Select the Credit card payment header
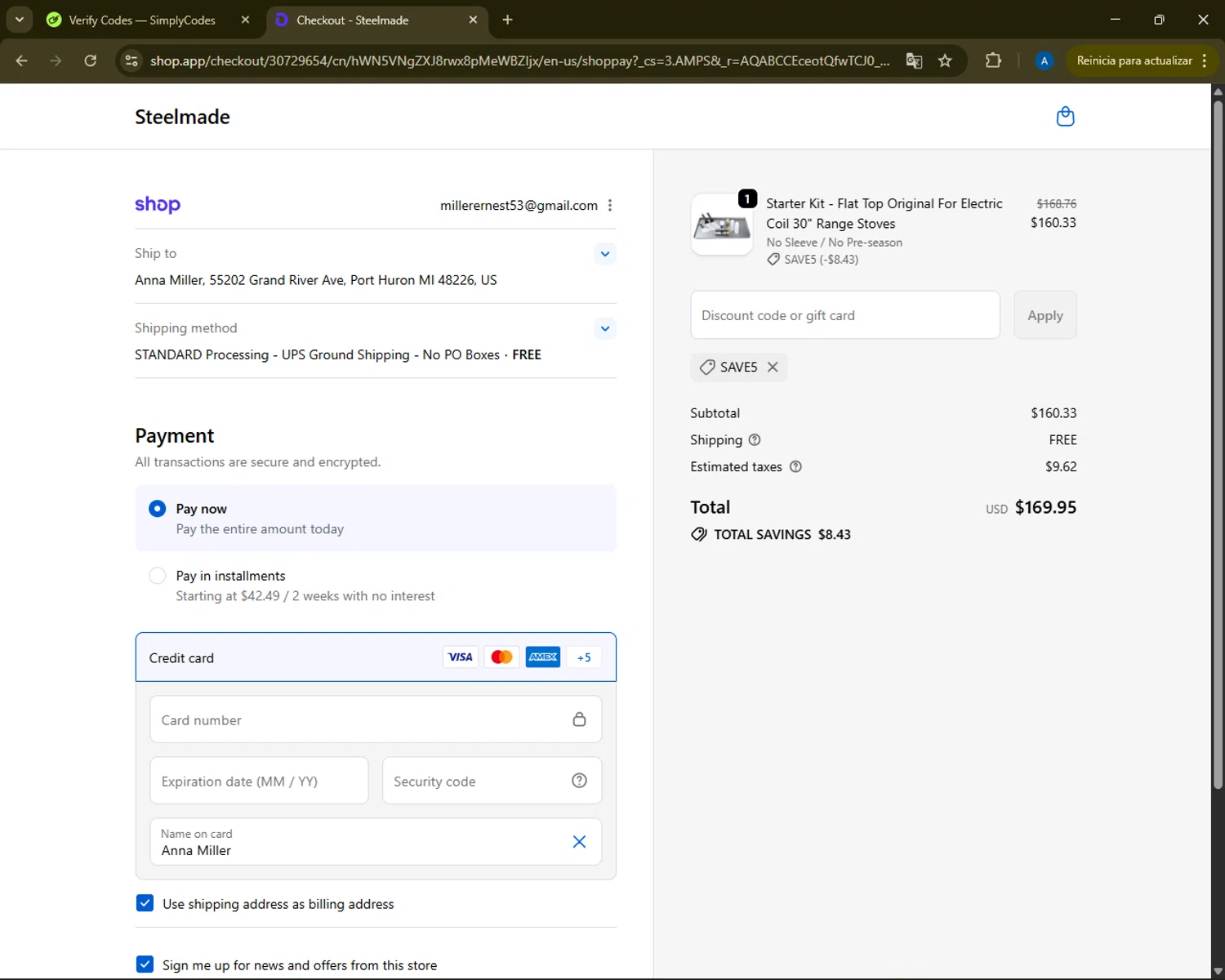The height and width of the screenshot is (980, 1225). [x=376, y=657]
